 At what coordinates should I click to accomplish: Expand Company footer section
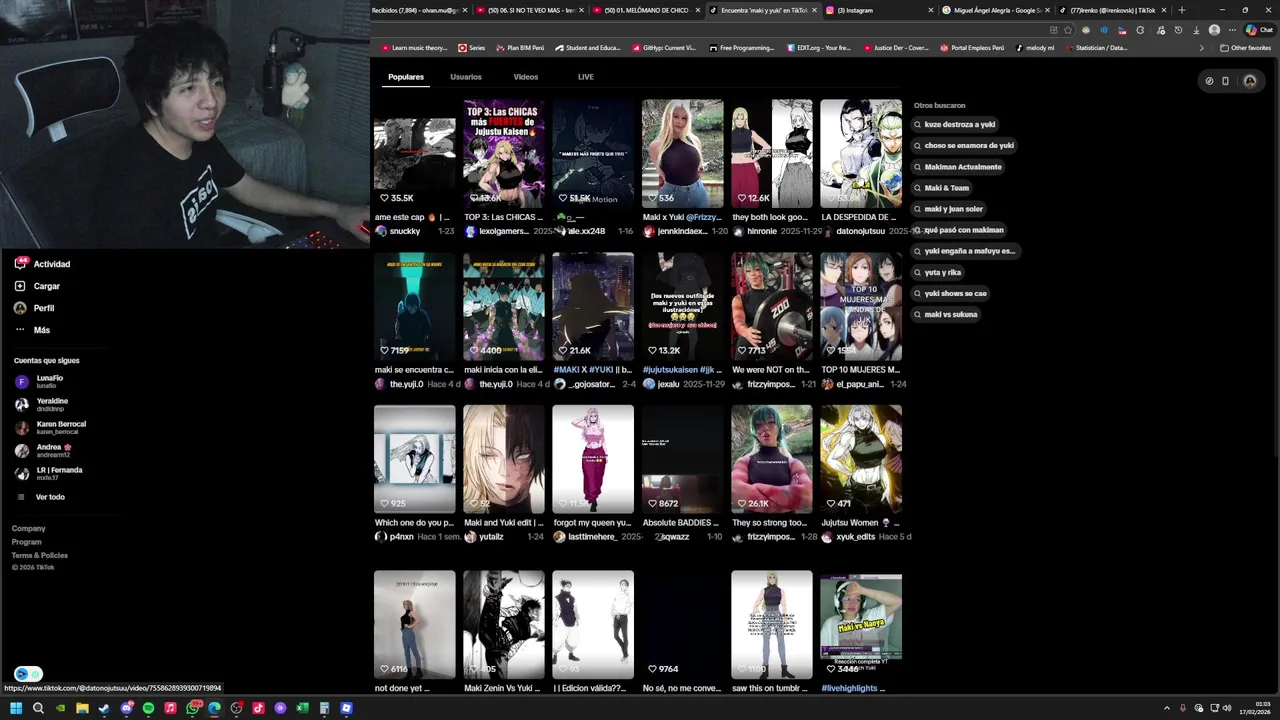point(28,528)
